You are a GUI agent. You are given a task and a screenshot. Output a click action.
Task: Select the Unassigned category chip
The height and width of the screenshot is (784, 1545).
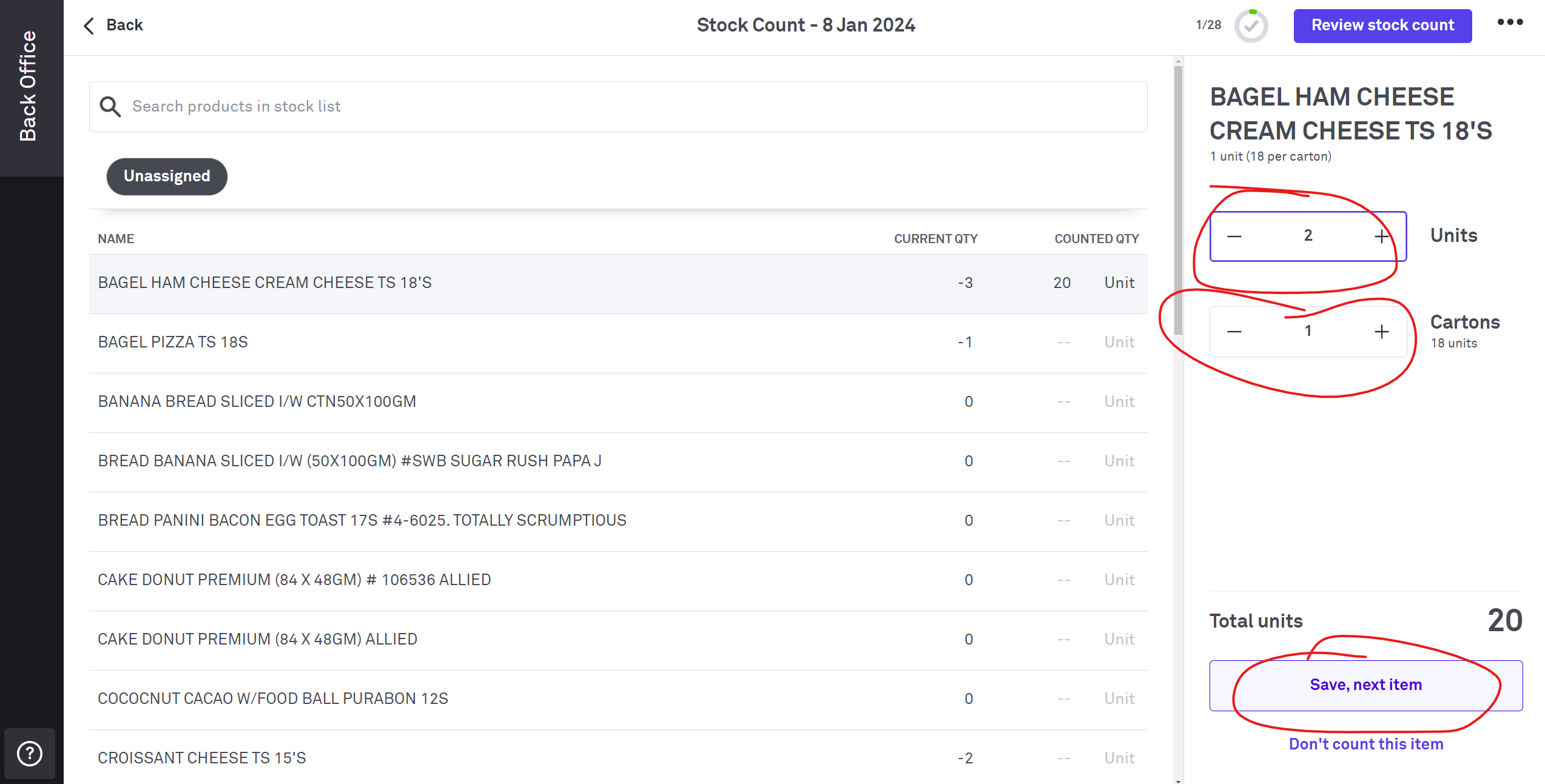coord(167,176)
